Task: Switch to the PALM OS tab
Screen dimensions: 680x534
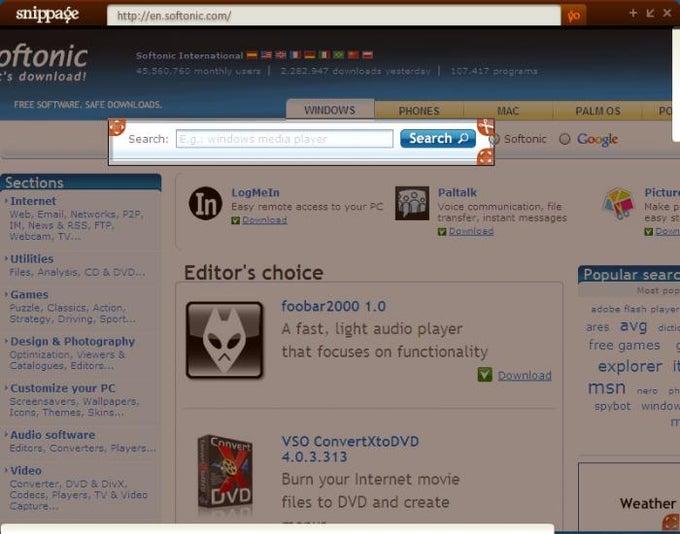Action: (598, 110)
